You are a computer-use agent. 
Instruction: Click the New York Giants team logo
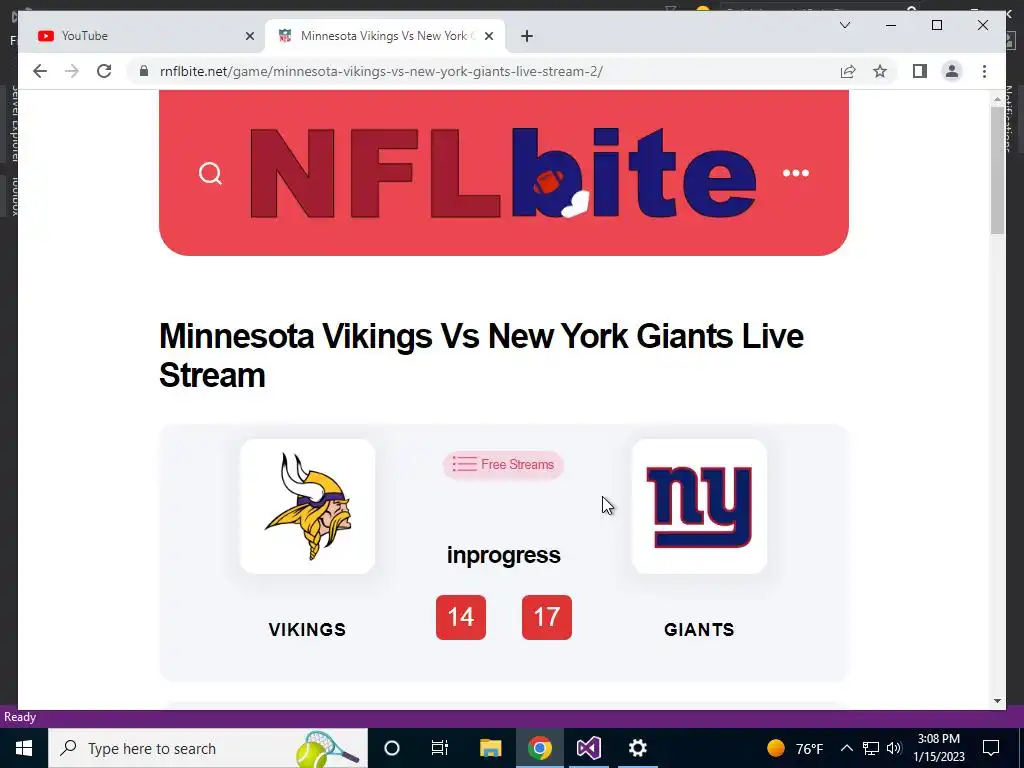[699, 506]
